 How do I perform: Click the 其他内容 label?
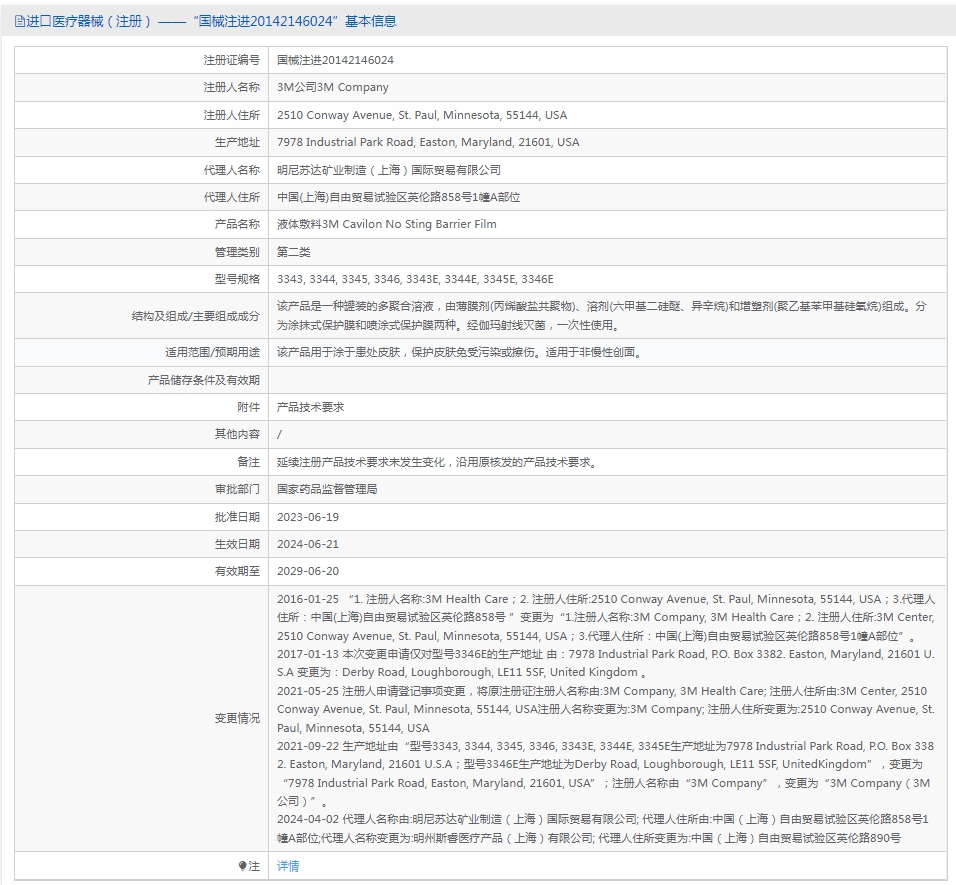pyautogui.click(x=237, y=434)
